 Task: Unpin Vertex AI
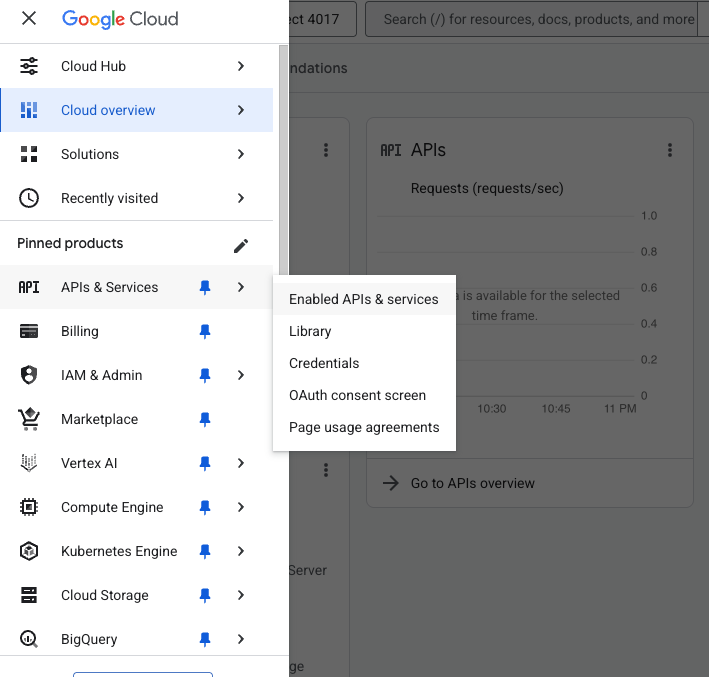point(205,463)
